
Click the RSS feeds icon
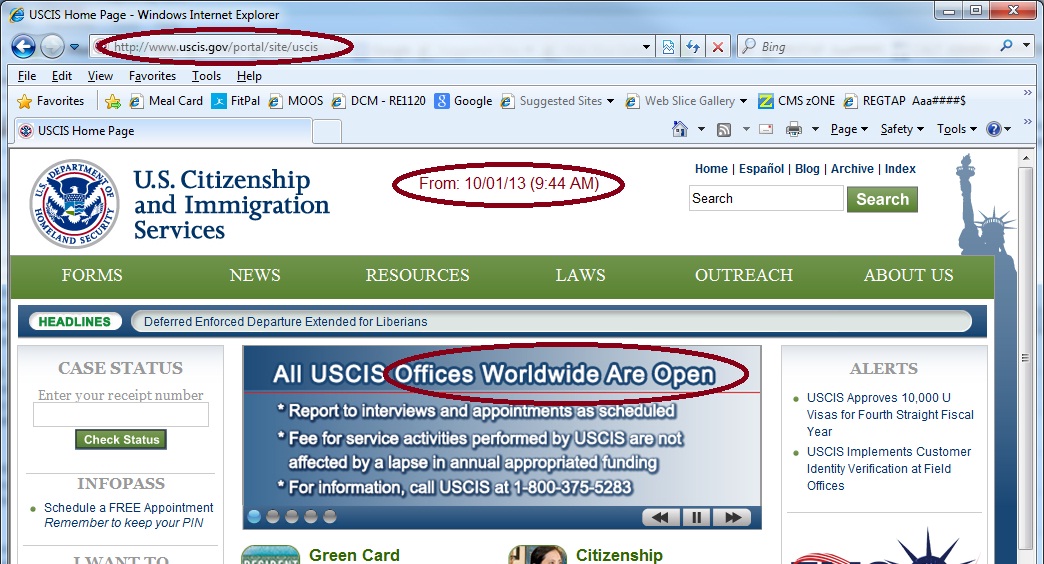pos(724,130)
